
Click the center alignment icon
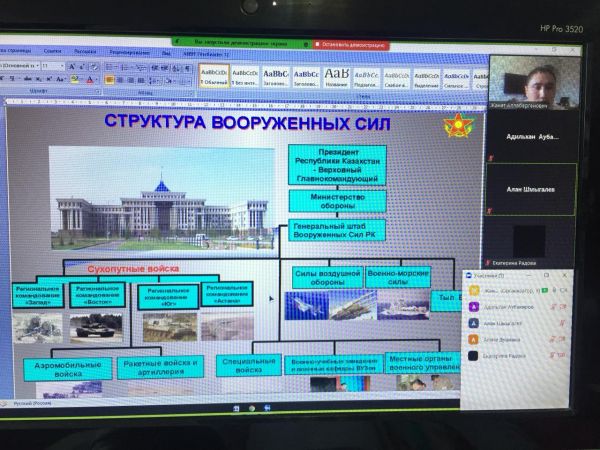pyautogui.click(x=120, y=79)
